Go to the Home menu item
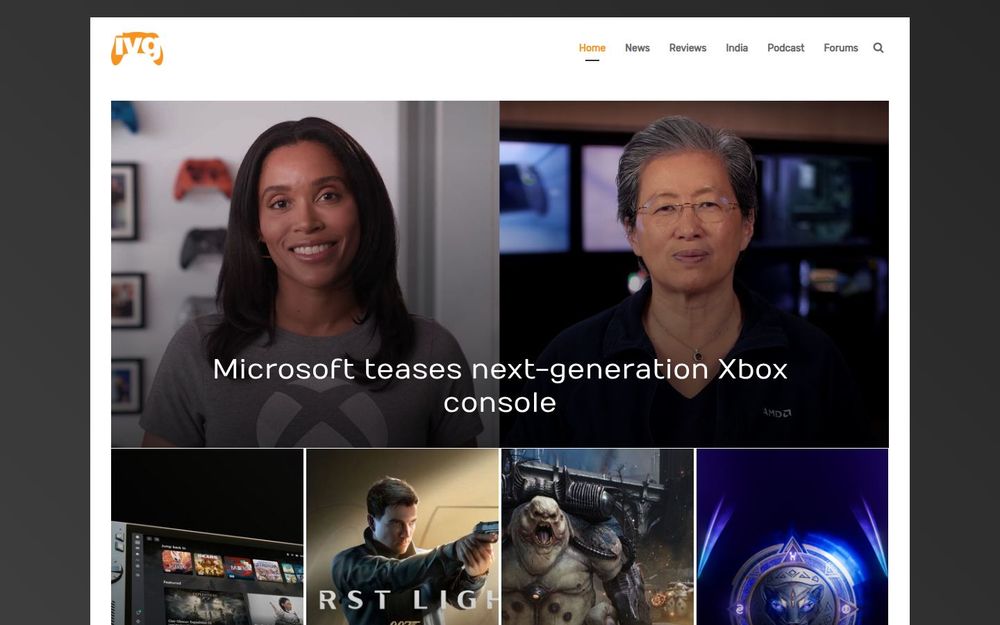The image size is (1000, 625). [x=592, y=48]
